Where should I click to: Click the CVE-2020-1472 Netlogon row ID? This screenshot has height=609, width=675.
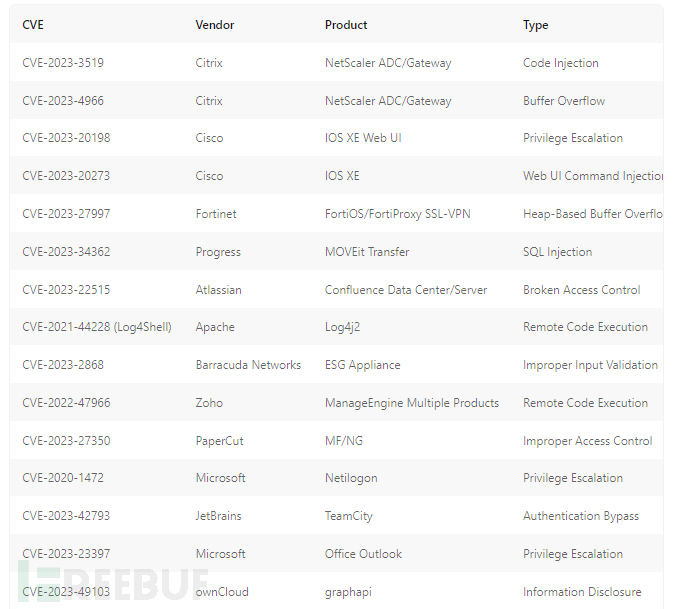[63, 478]
